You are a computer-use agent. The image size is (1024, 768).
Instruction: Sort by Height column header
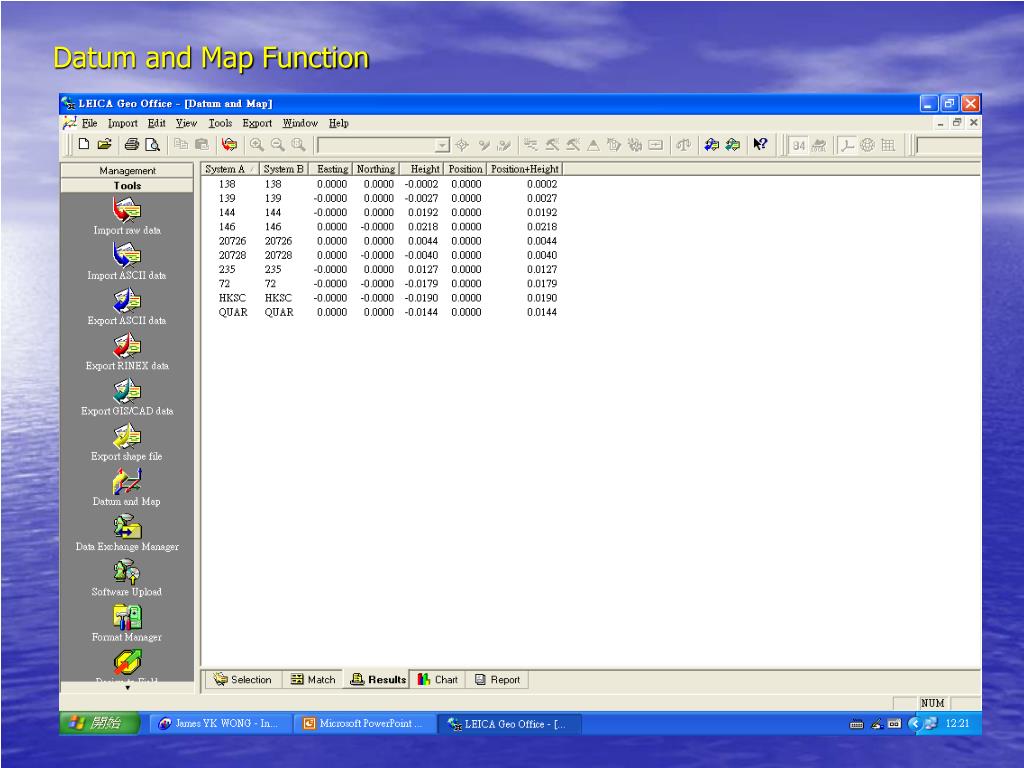click(x=421, y=169)
